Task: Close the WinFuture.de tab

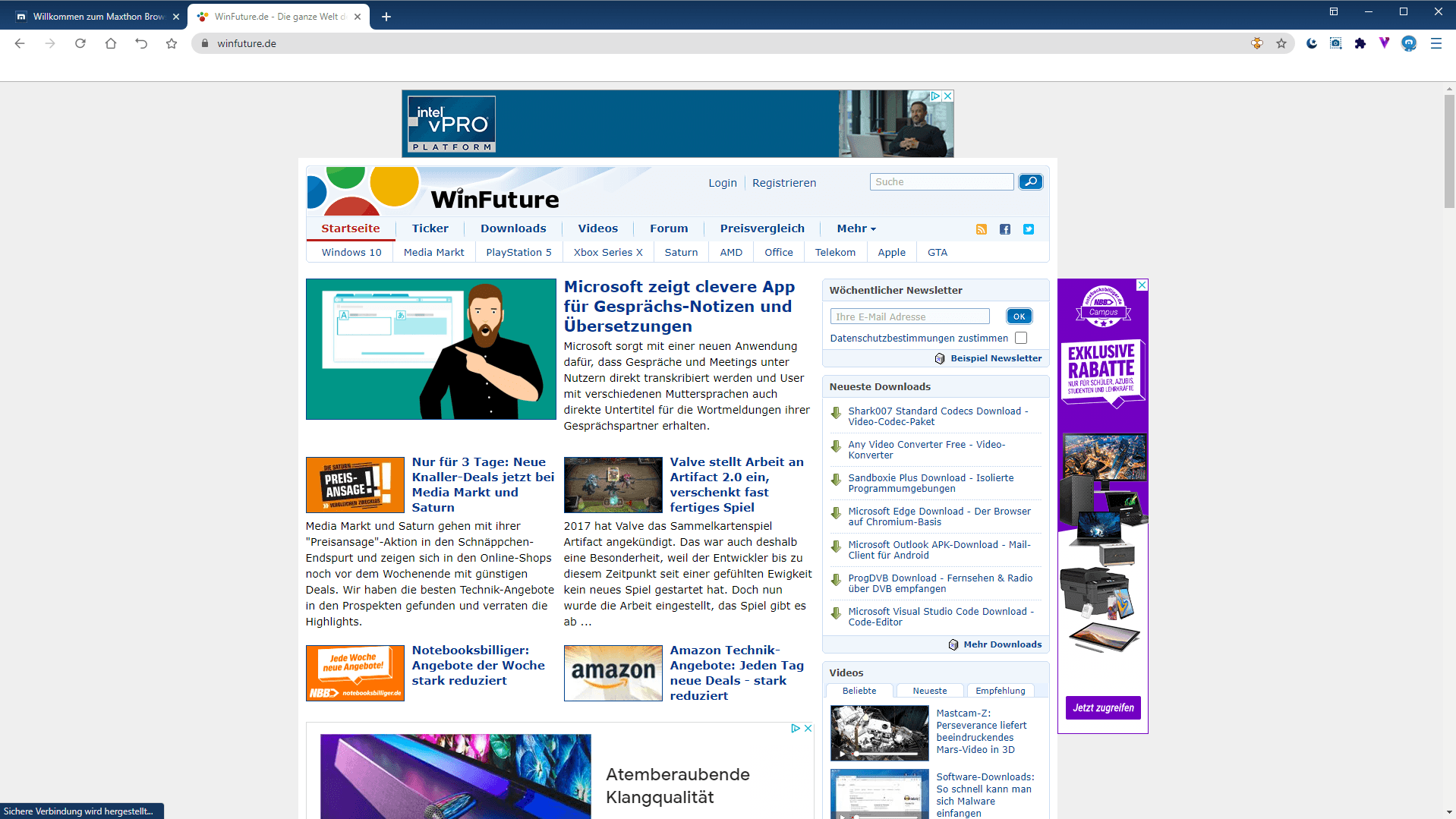Action: (x=358, y=17)
